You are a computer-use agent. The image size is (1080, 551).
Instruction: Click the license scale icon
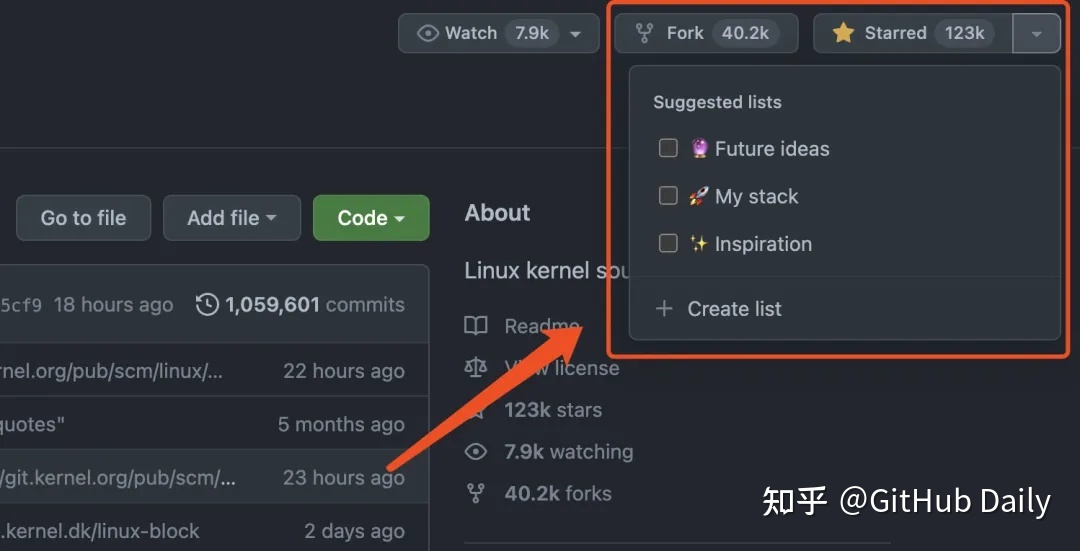click(476, 368)
